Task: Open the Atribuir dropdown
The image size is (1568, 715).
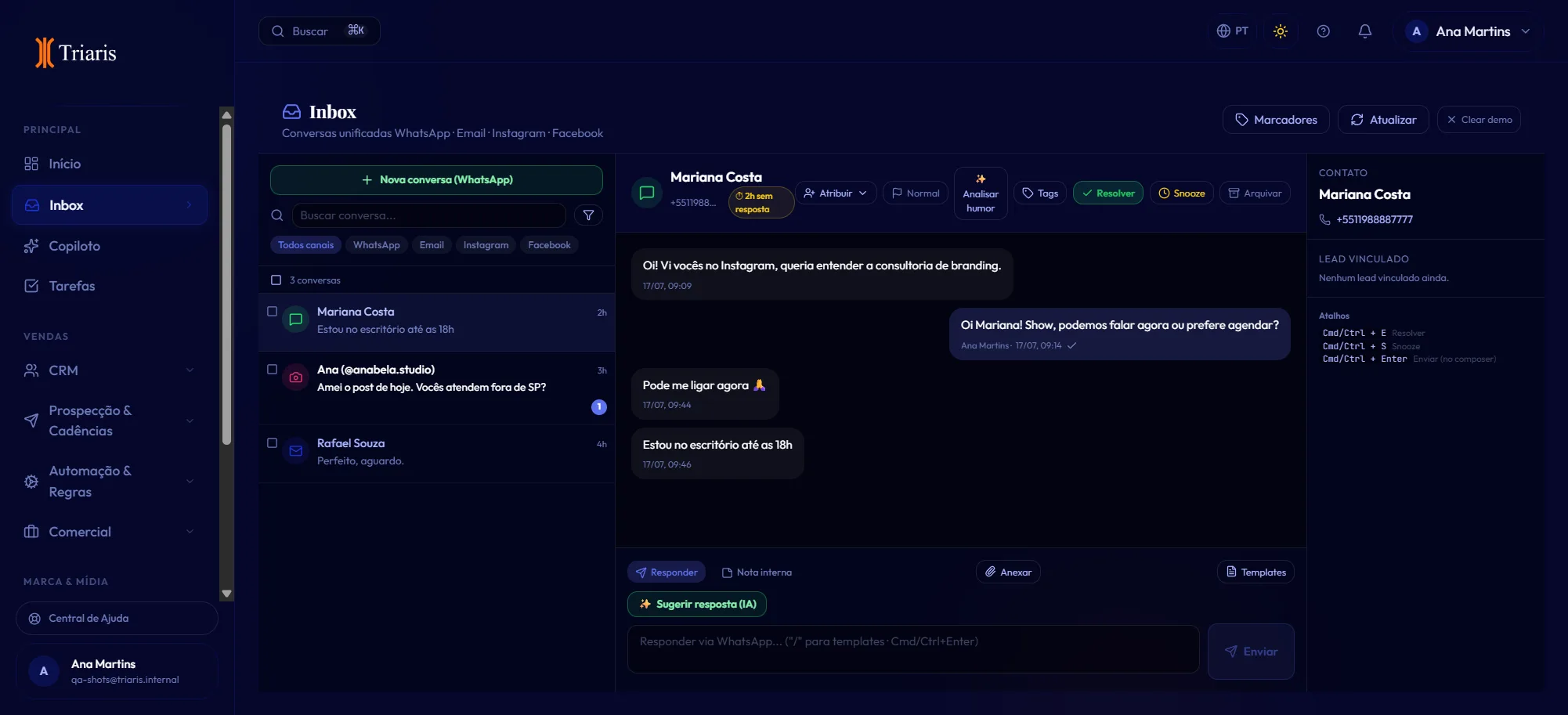Action: point(836,193)
